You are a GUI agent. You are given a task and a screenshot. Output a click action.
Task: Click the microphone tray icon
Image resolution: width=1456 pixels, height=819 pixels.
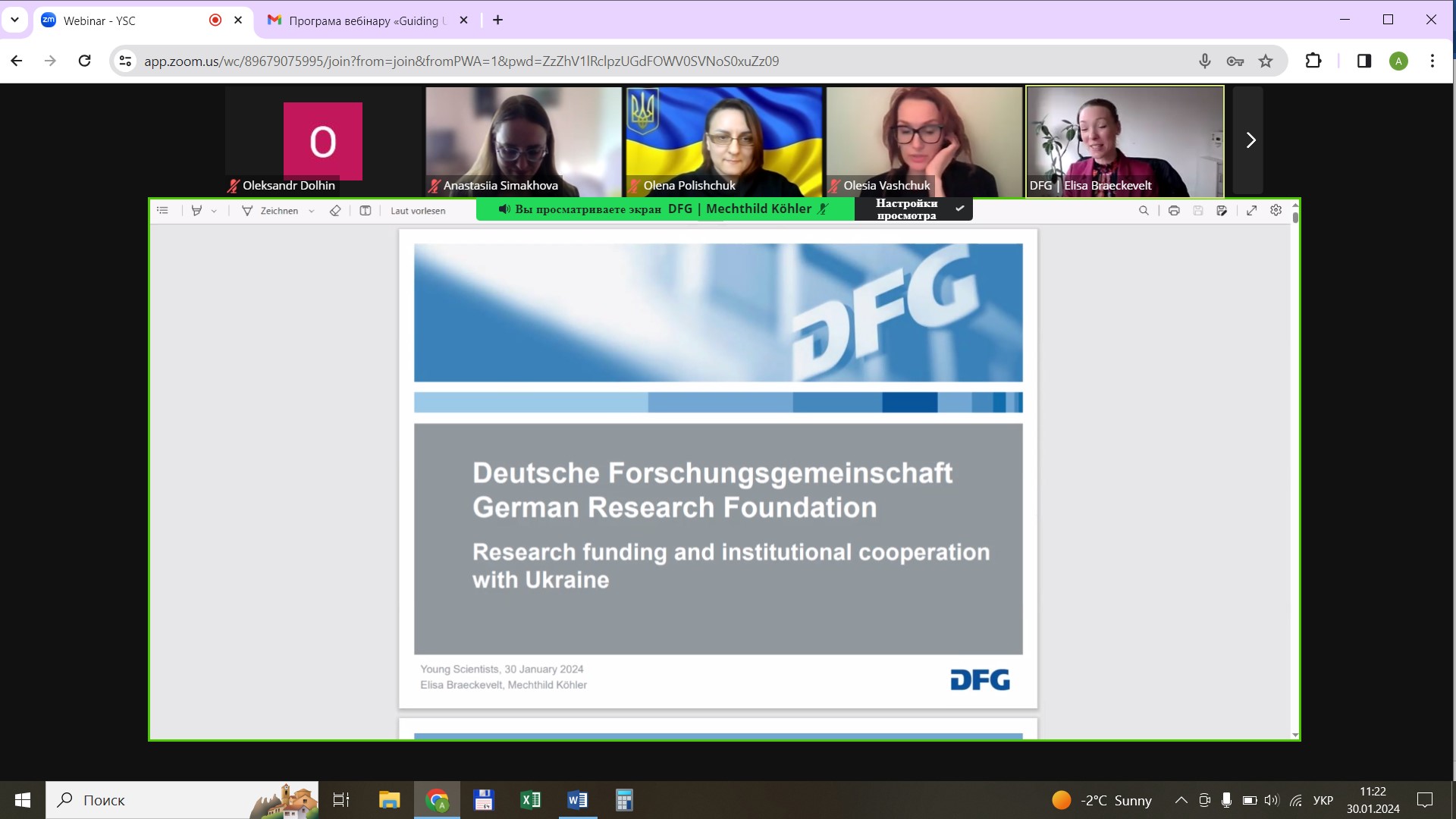point(1226,800)
